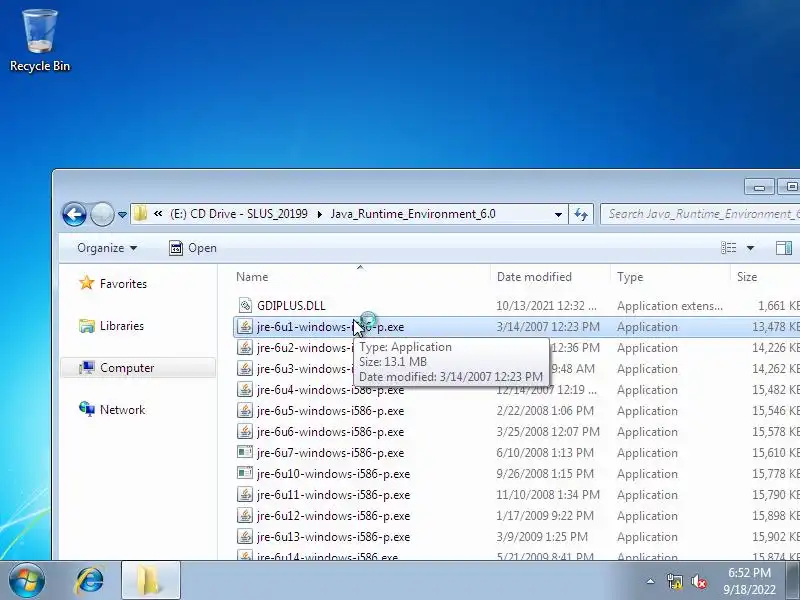Click the Open toolbar button
The image size is (800, 600).
(193, 248)
